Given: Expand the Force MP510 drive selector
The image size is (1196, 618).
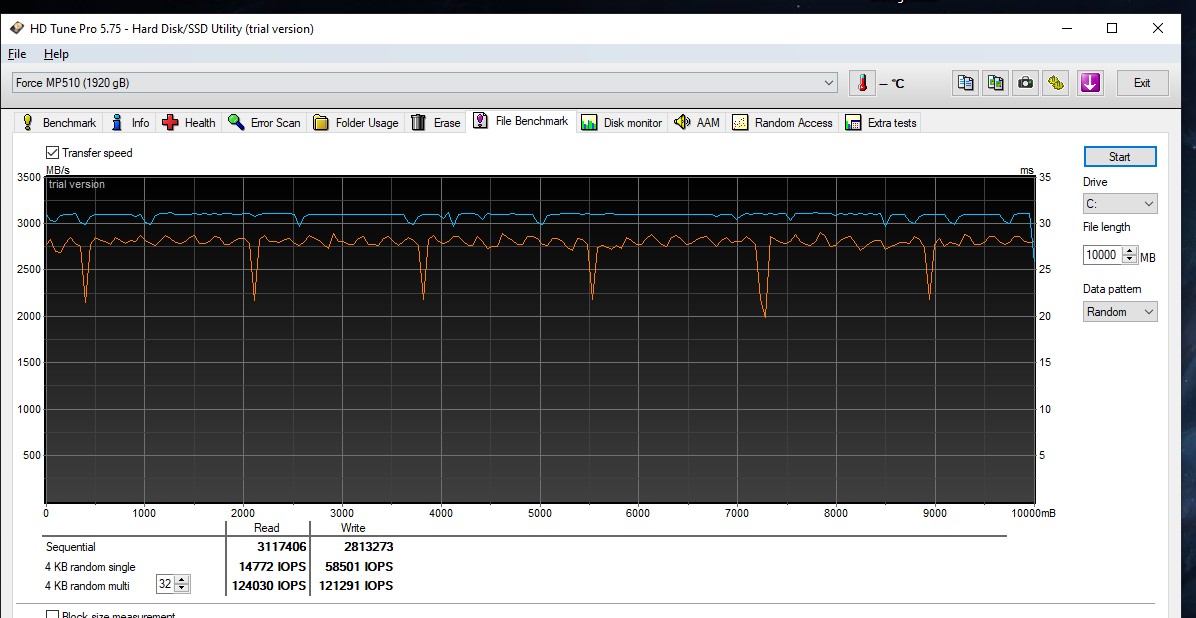Looking at the screenshot, I should (x=425, y=82).
